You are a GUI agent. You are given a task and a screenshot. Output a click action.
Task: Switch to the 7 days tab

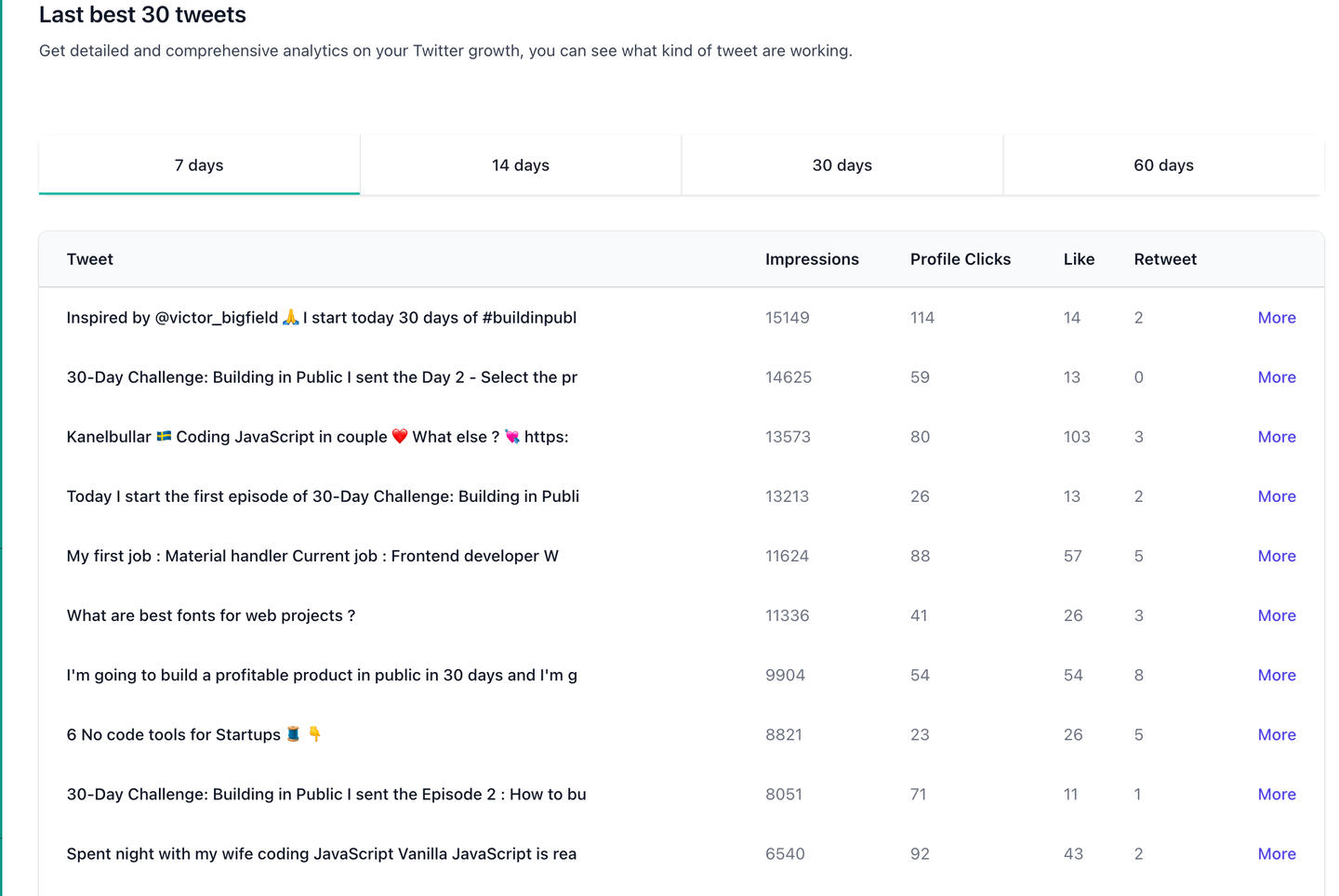coord(199,165)
